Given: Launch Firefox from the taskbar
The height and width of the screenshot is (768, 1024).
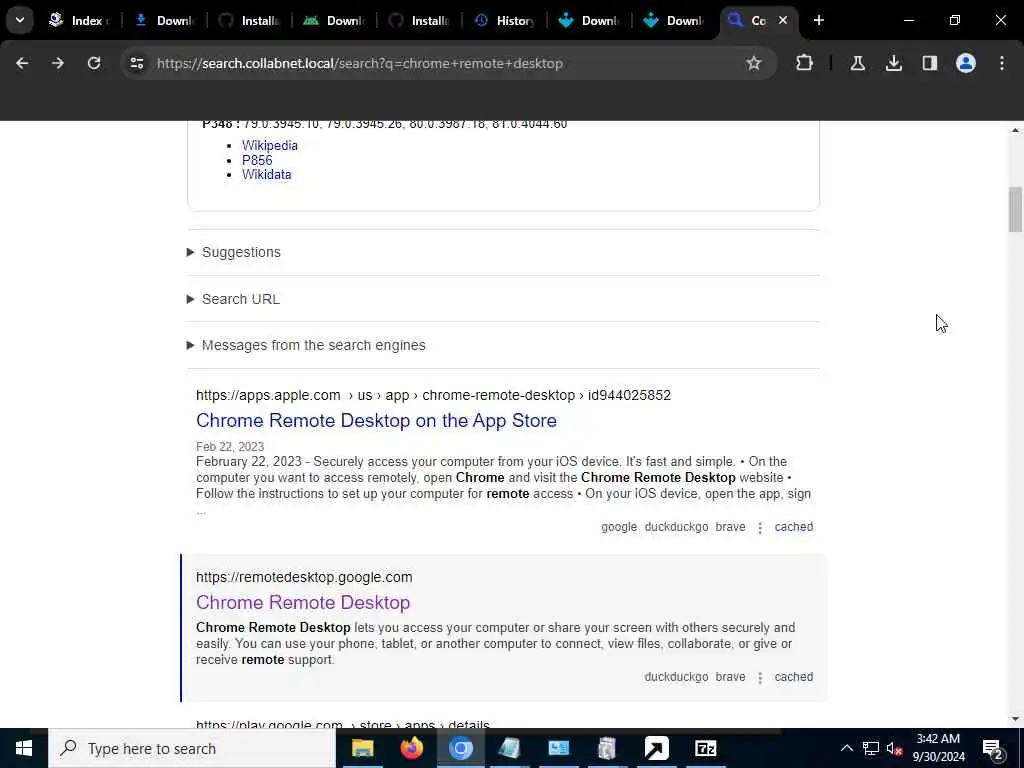Looking at the screenshot, I should pos(411,748).
